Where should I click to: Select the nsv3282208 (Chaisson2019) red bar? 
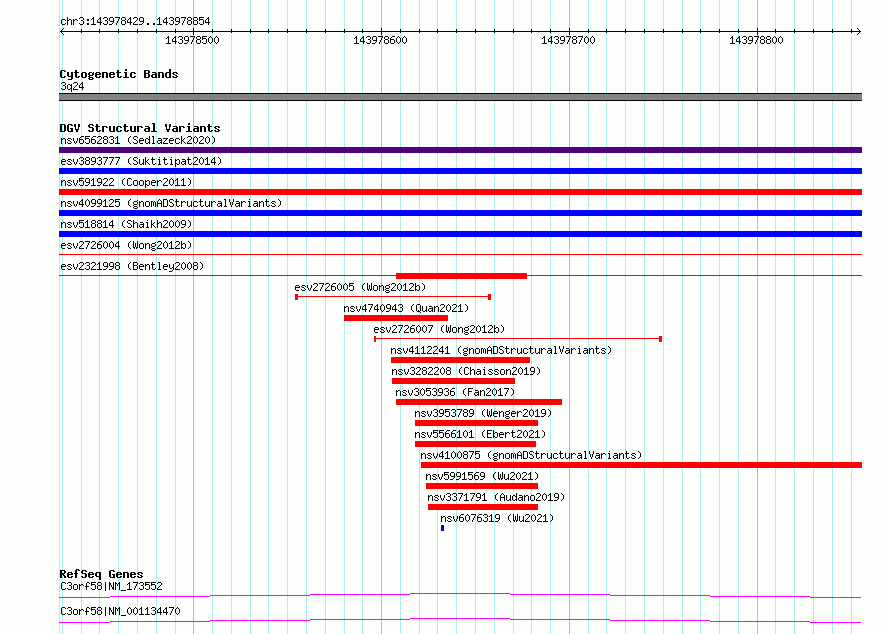[453, 381]
